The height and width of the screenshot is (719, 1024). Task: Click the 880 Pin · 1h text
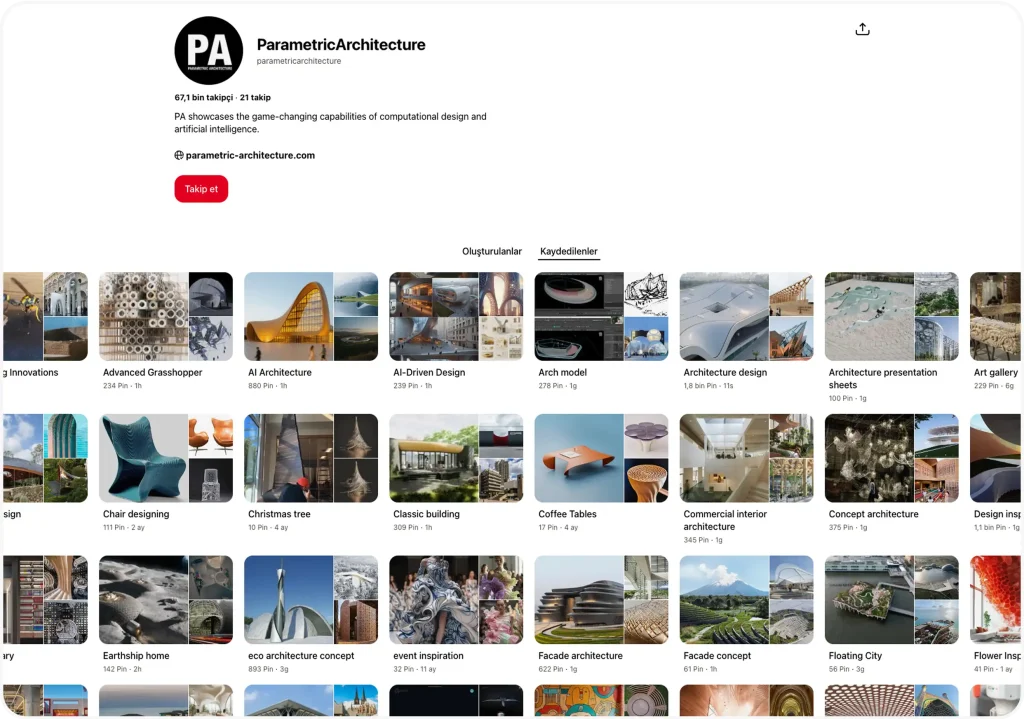268,386
